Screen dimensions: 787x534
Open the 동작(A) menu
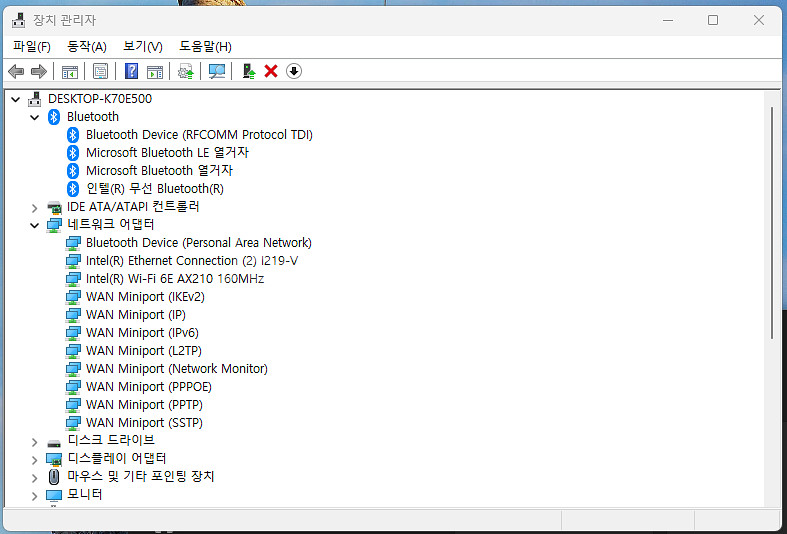87,46
